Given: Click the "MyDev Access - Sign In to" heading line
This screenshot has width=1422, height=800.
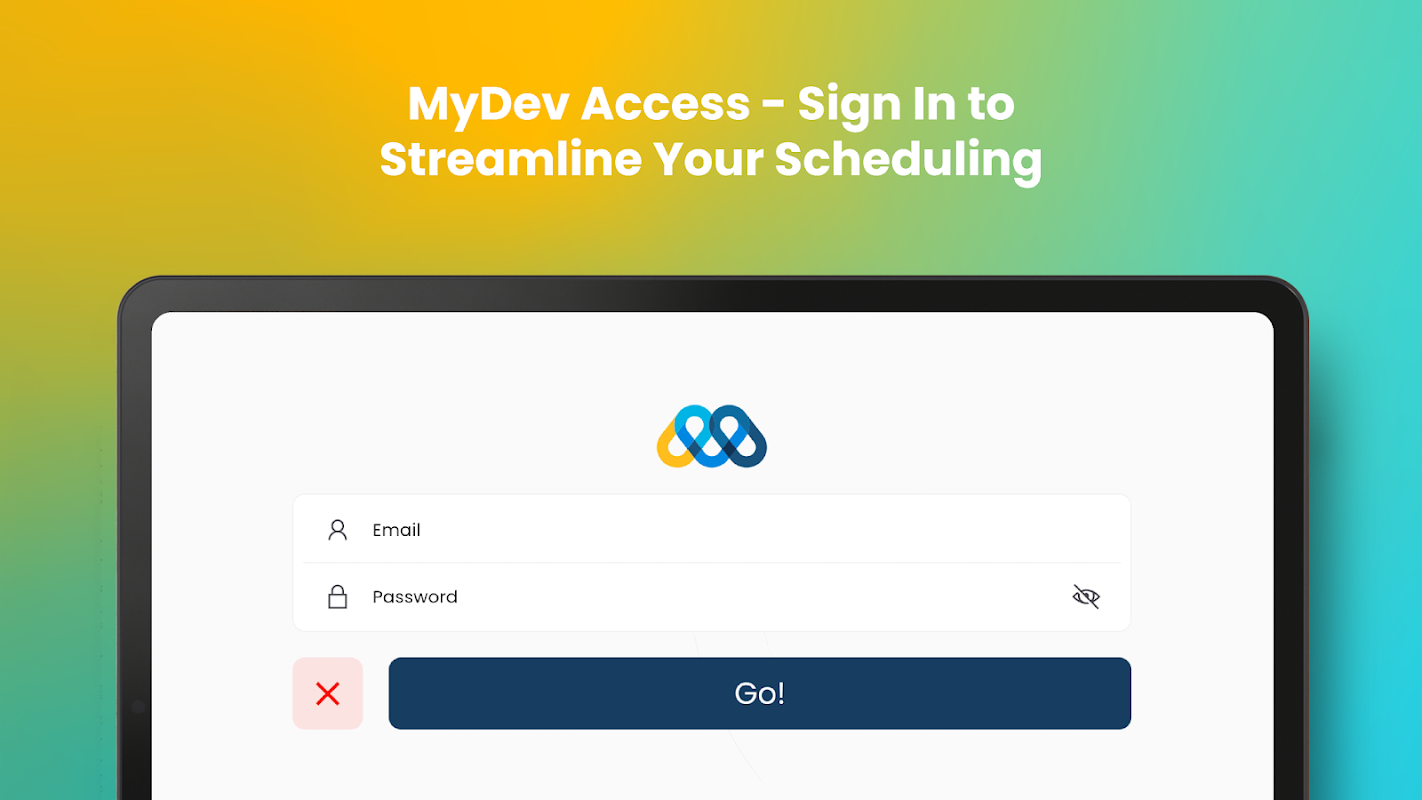Looking at the screenshot, I should coord(711,104).
